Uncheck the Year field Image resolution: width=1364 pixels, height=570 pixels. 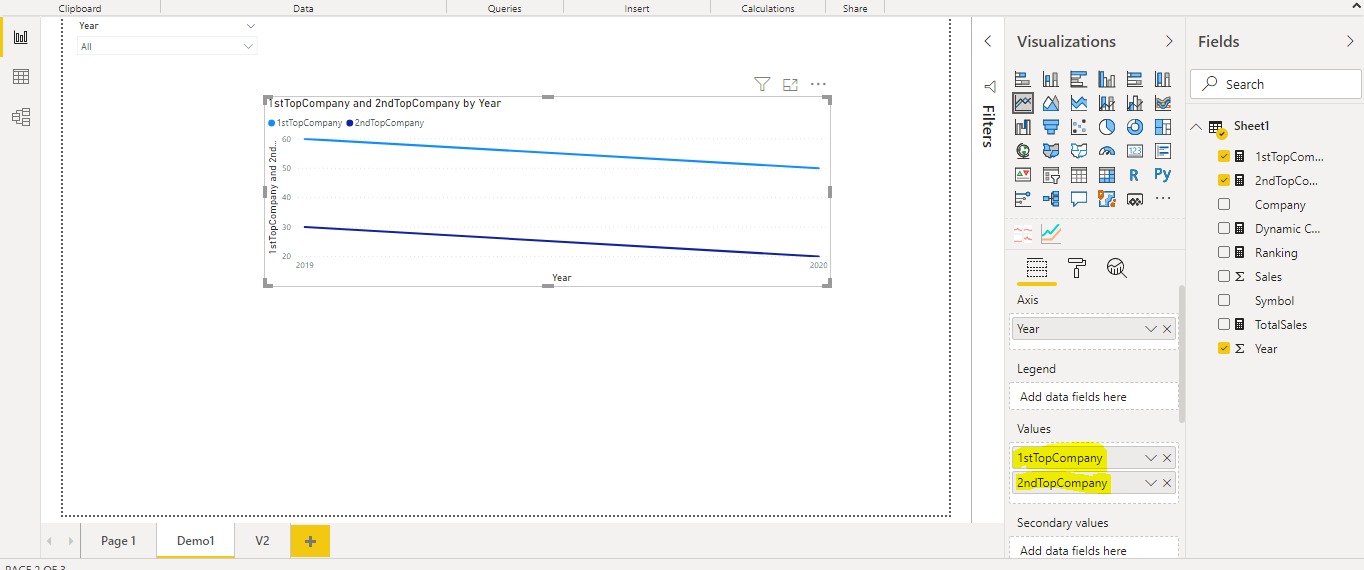tap(1224, 349)
